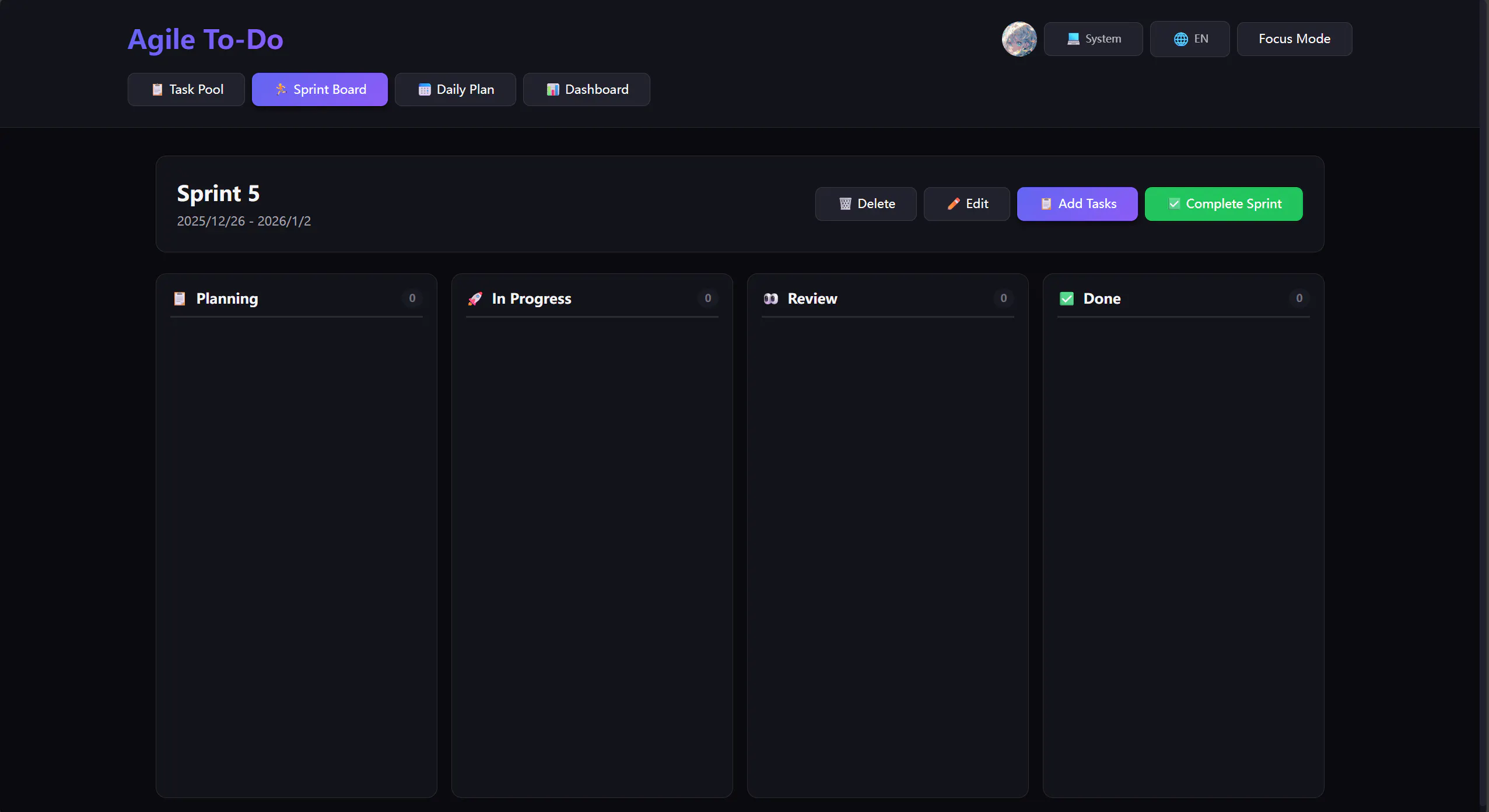Click the In Progress column count badge

pos(707,298)
